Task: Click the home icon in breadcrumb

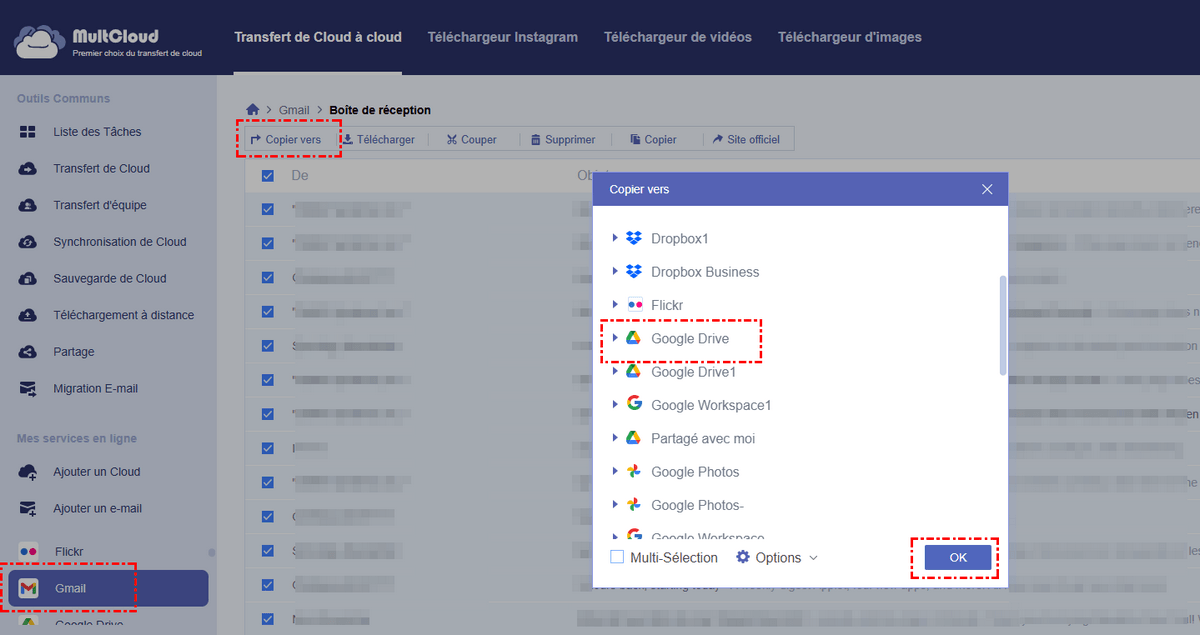Action: click(x=253, y=110)
